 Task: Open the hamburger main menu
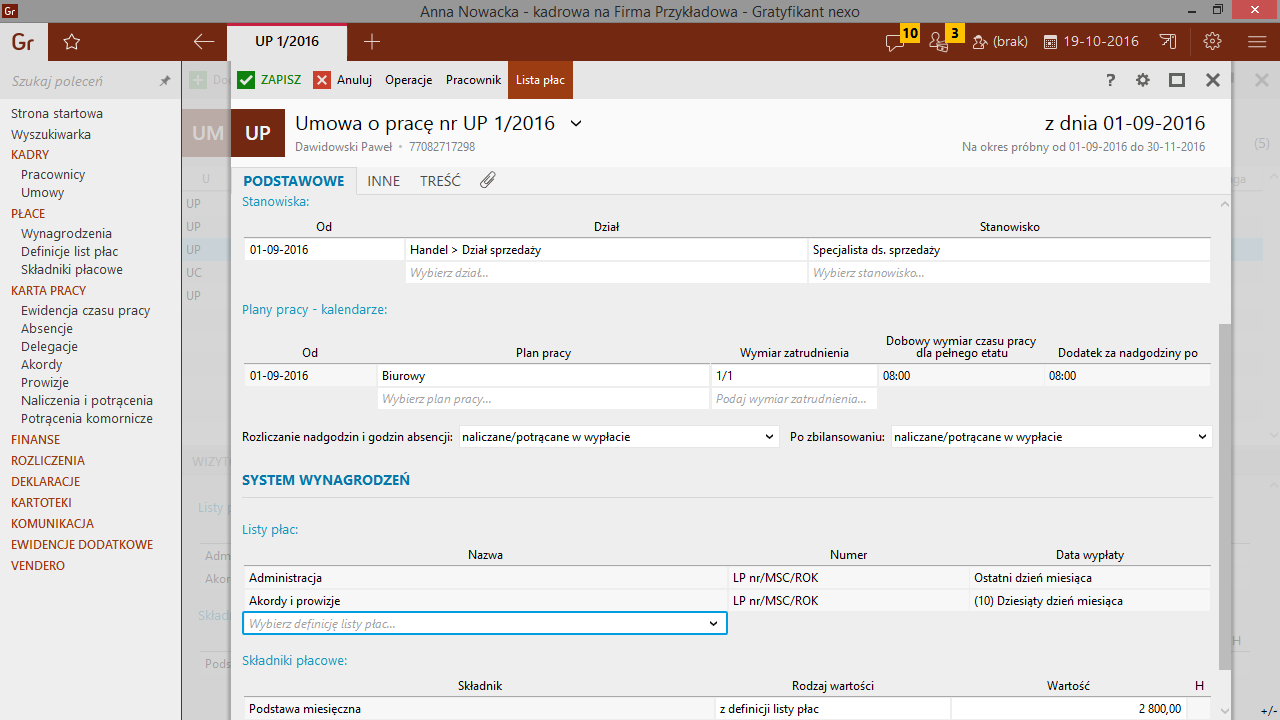[1257, 42]
